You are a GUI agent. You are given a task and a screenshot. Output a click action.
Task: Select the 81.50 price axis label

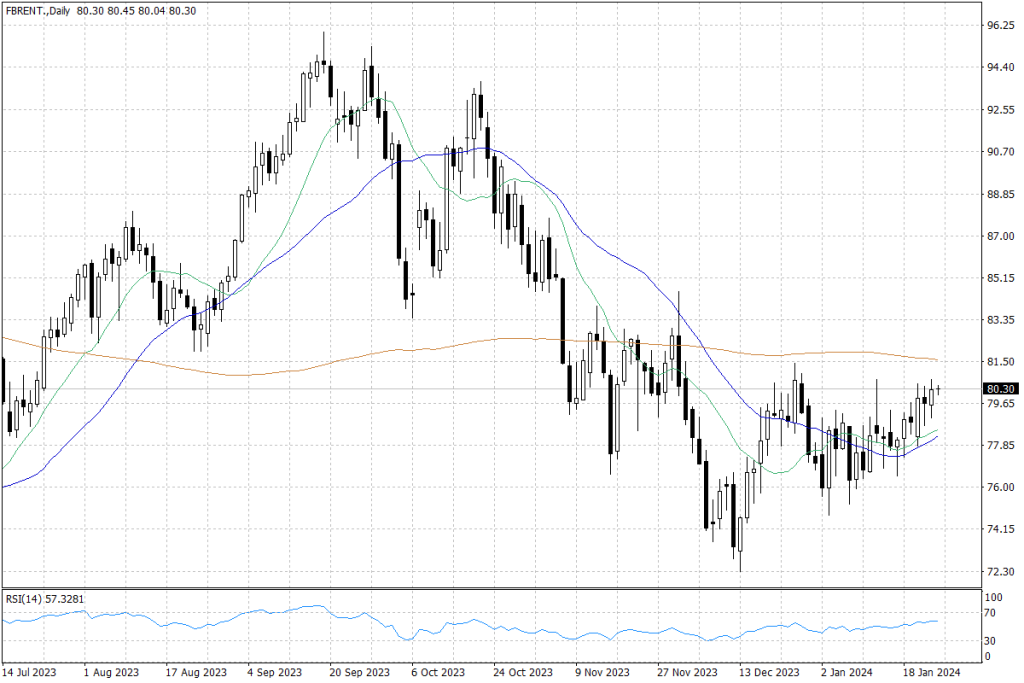tap(1000, 361)
